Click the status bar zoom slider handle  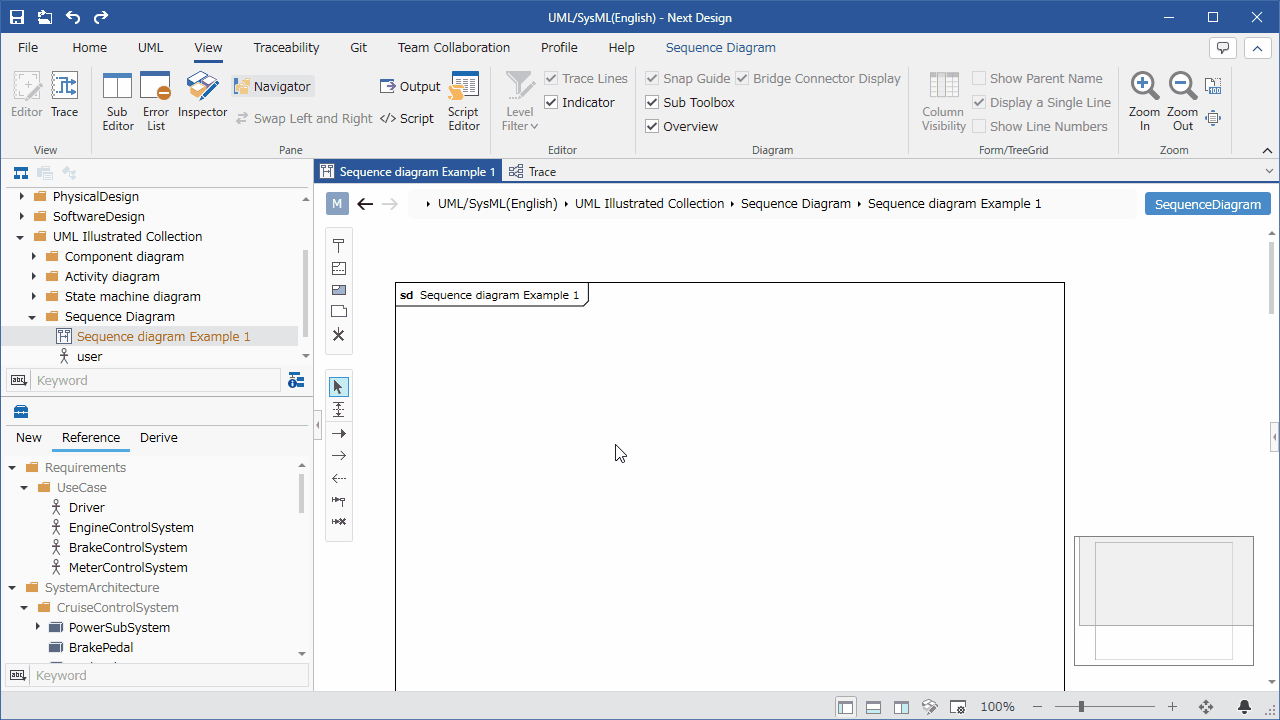[1081, 707]
